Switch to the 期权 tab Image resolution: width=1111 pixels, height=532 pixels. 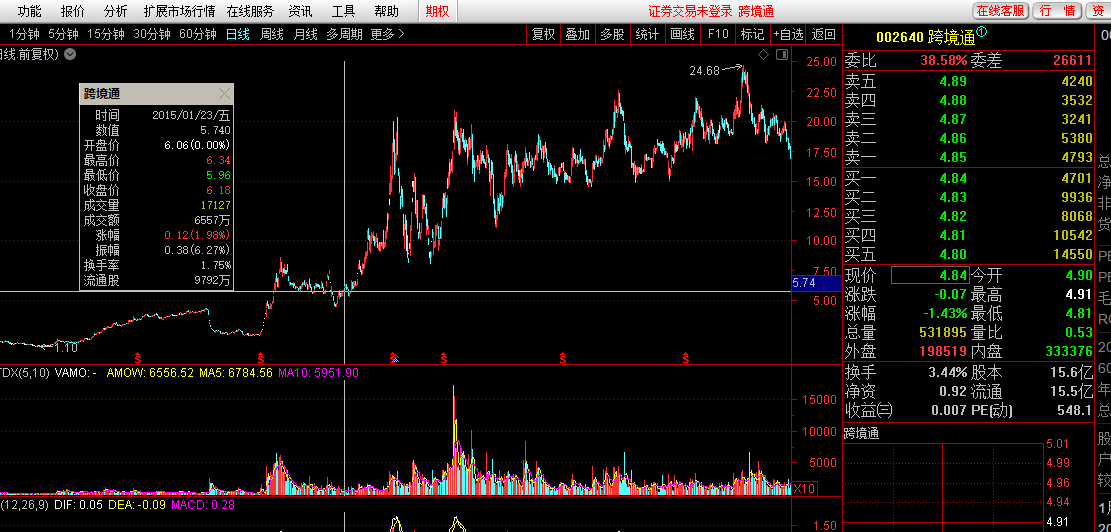[437, 11]
